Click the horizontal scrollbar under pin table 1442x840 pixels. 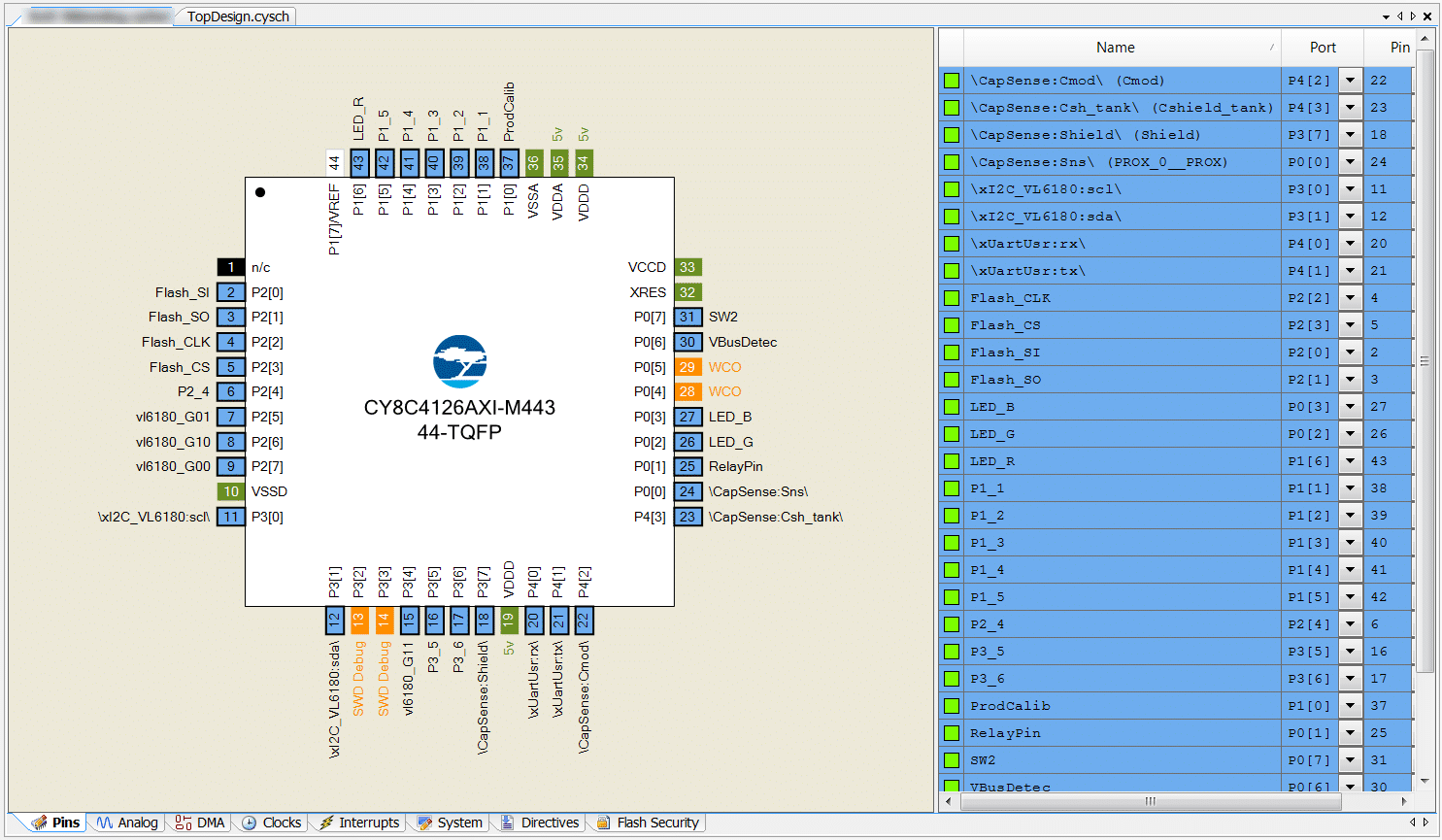tap(1150, 801)
